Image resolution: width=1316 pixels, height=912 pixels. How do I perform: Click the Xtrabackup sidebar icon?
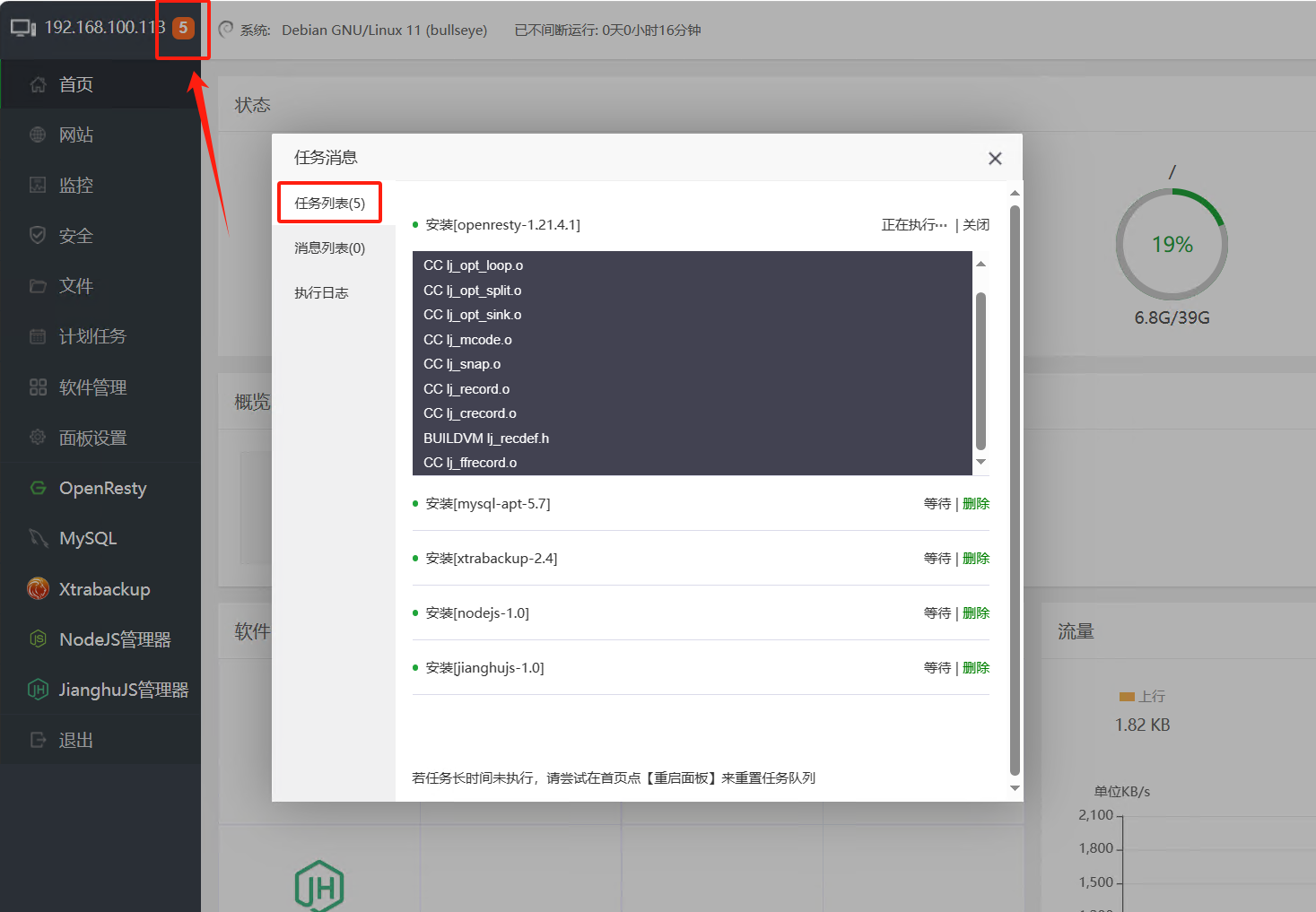tap(38, 589)
